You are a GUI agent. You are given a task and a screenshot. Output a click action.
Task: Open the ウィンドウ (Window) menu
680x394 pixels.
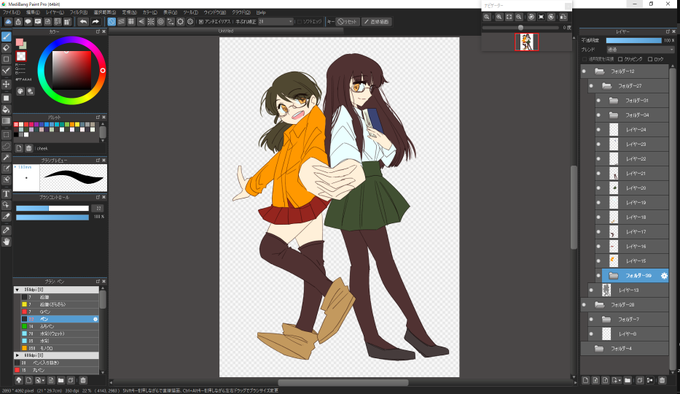[215, 13]
